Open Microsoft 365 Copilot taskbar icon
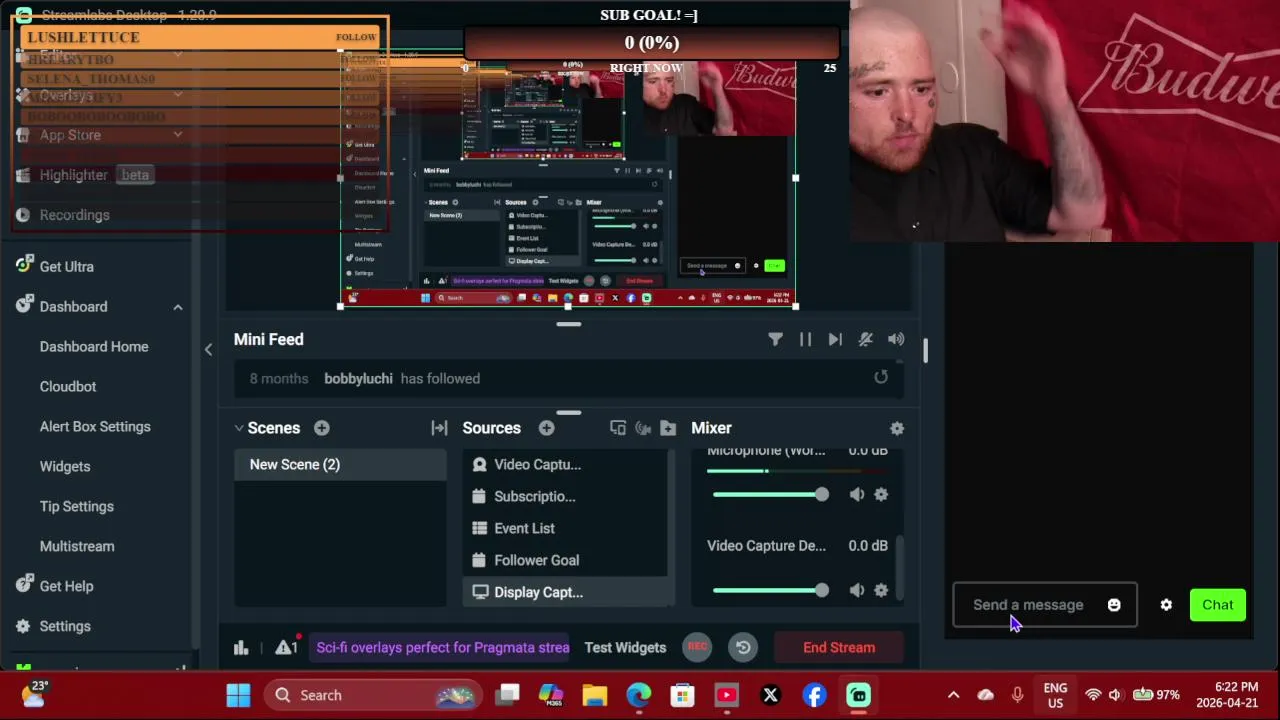Viewport: 1280px width, 720px height. pyautogui.click(x=551, y=695)
